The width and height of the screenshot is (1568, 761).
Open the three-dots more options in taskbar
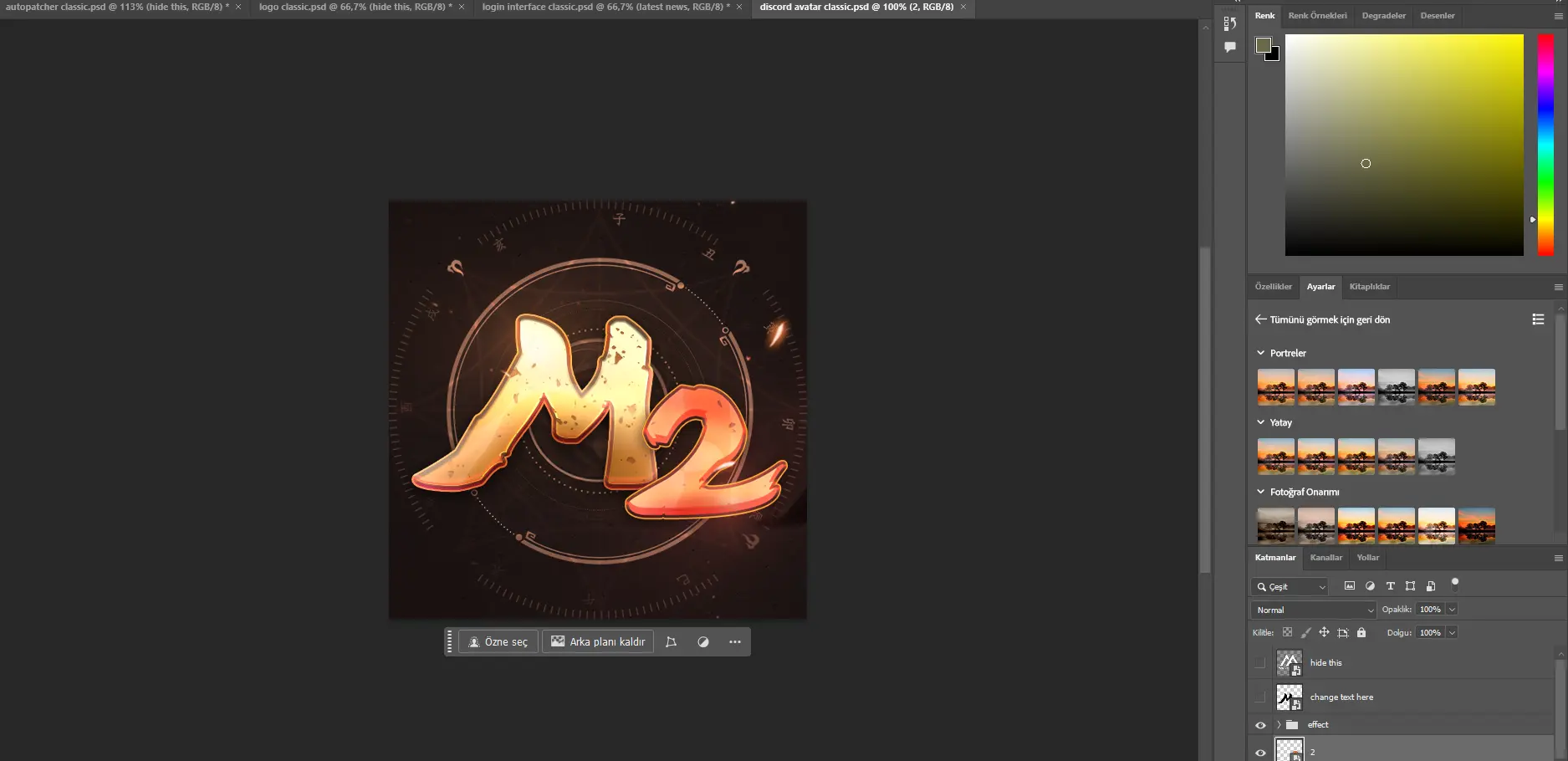734,642
